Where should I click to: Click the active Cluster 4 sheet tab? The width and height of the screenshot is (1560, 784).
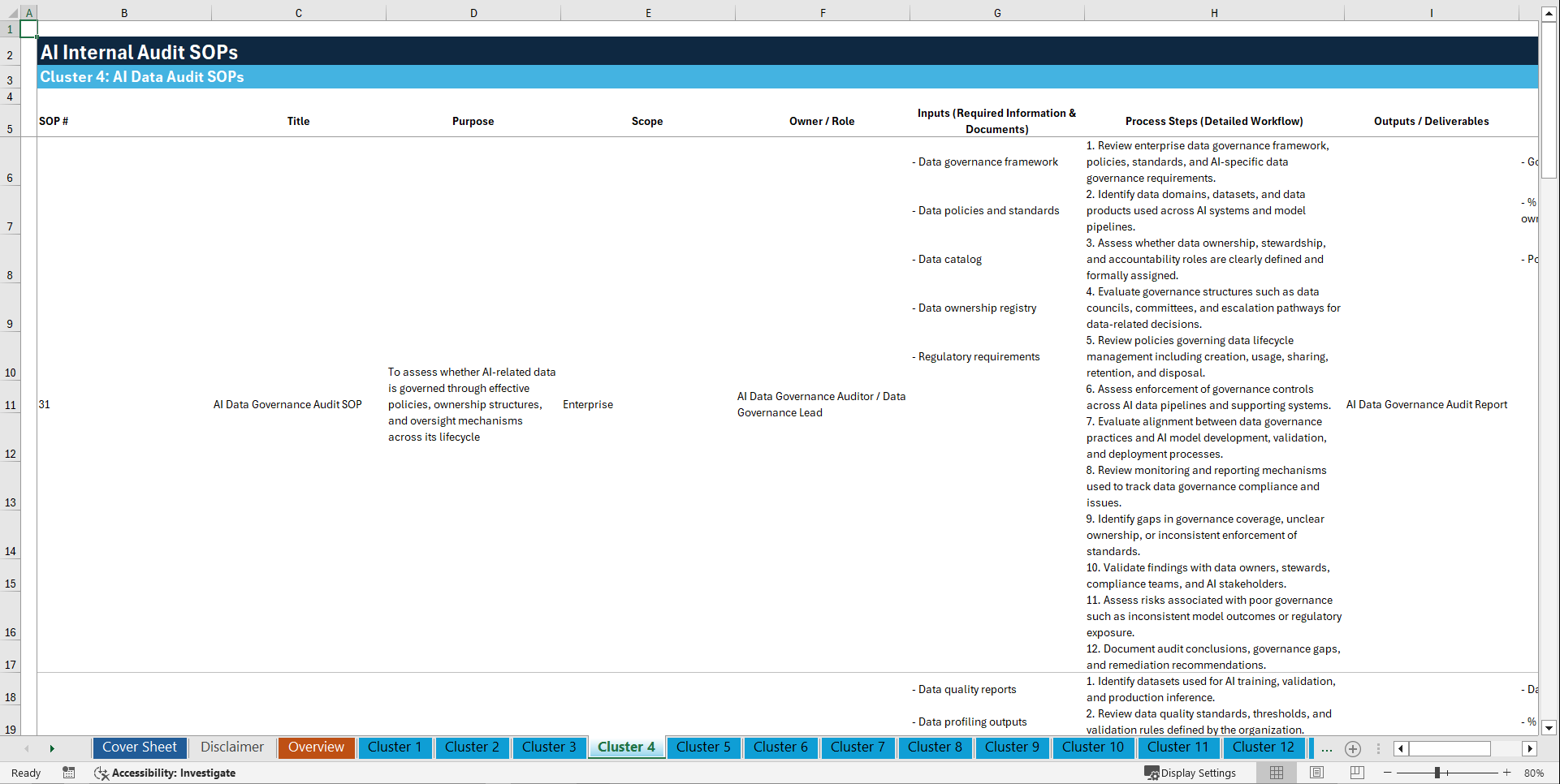click(x=626, y=747)
